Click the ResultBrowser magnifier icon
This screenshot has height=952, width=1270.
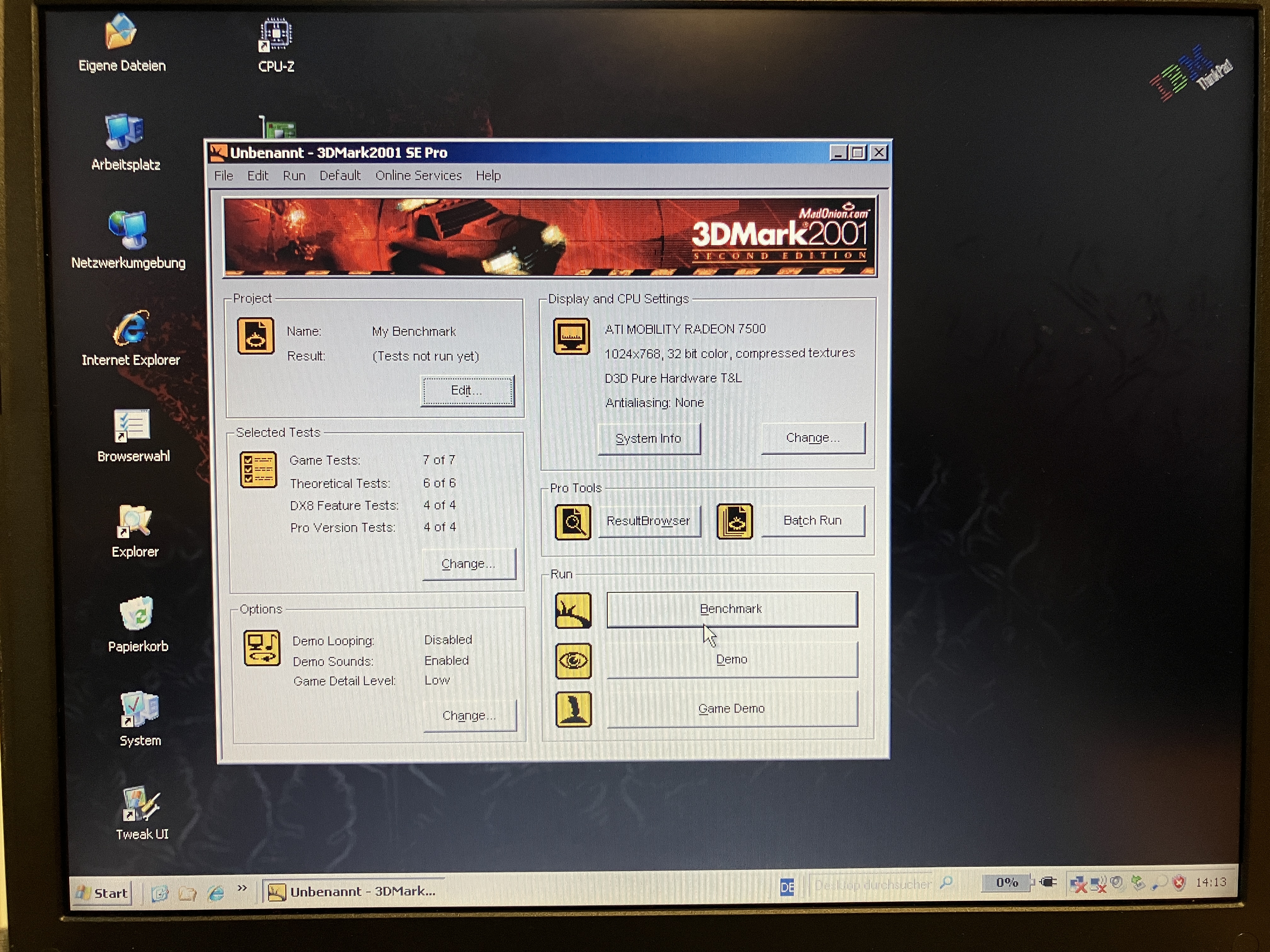point(573,522)
